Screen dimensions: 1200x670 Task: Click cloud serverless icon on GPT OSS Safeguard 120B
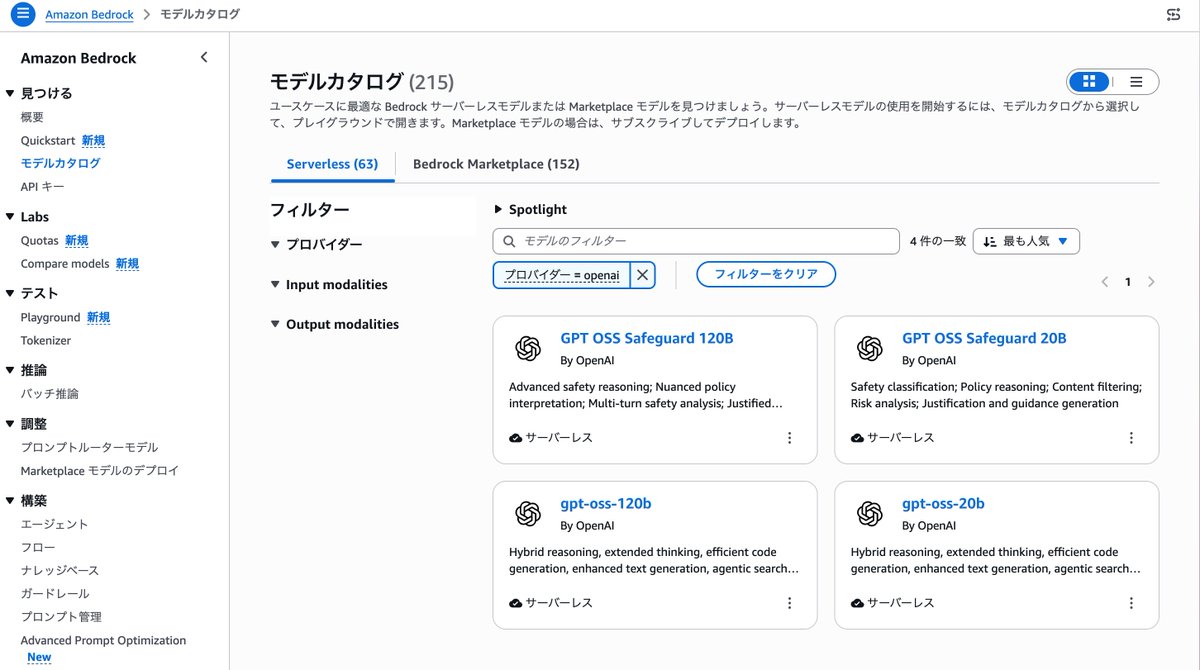[516, 438]
